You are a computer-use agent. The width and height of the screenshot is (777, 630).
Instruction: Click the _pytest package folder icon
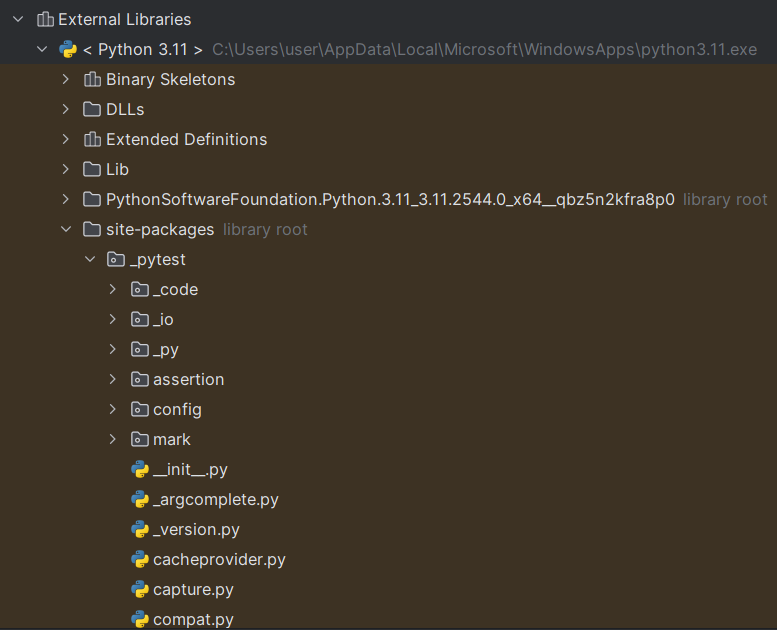click(x=116, y=259)
